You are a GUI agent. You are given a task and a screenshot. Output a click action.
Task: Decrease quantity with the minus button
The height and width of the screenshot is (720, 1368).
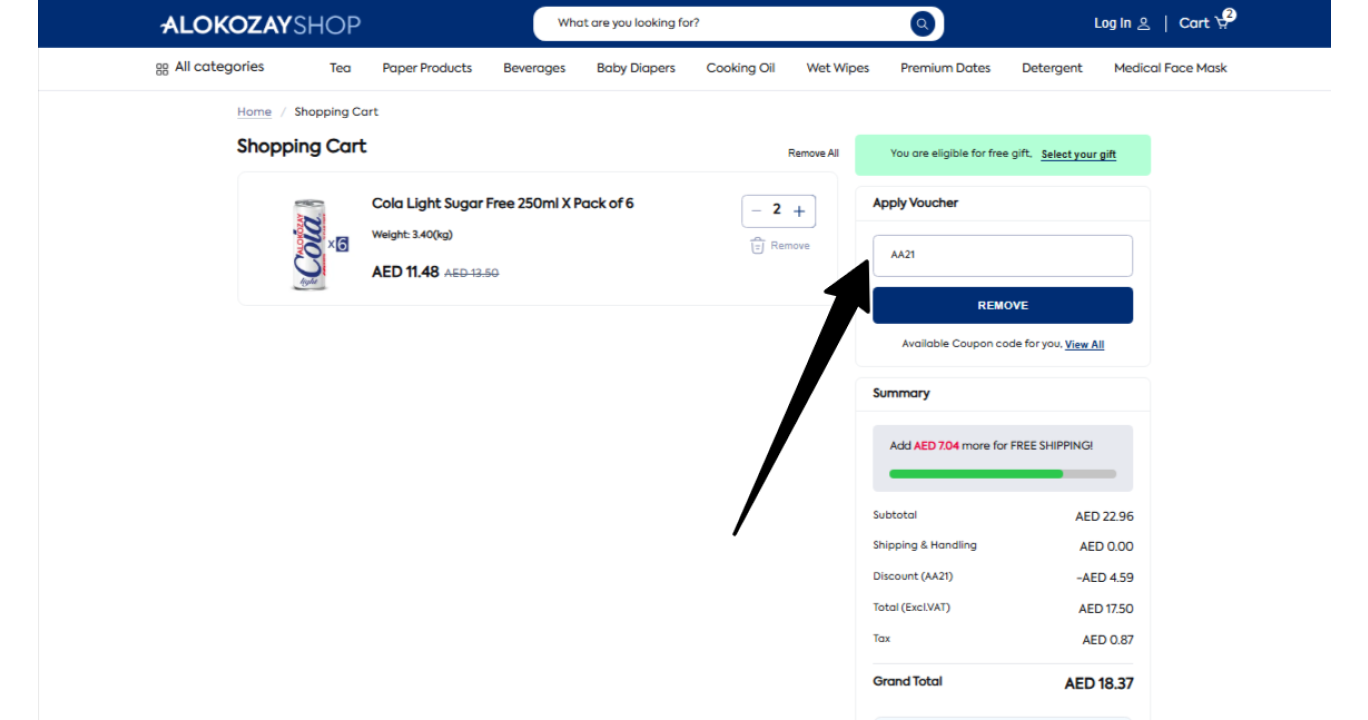tap(756, 211)
